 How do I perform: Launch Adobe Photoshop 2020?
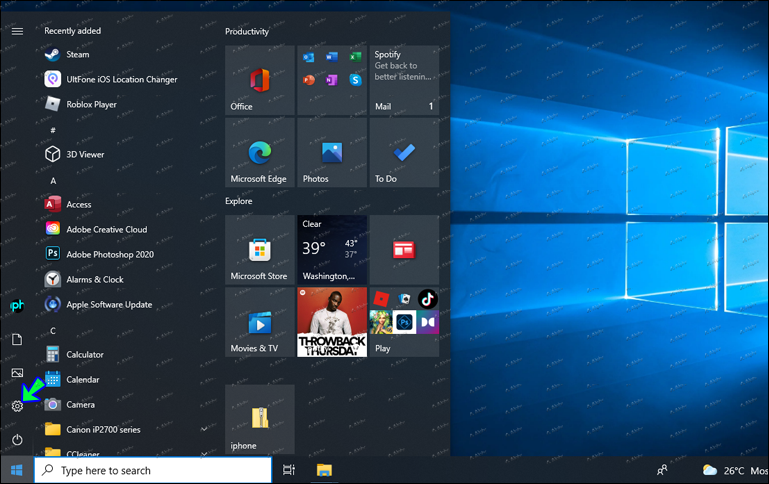coord(109,255)
